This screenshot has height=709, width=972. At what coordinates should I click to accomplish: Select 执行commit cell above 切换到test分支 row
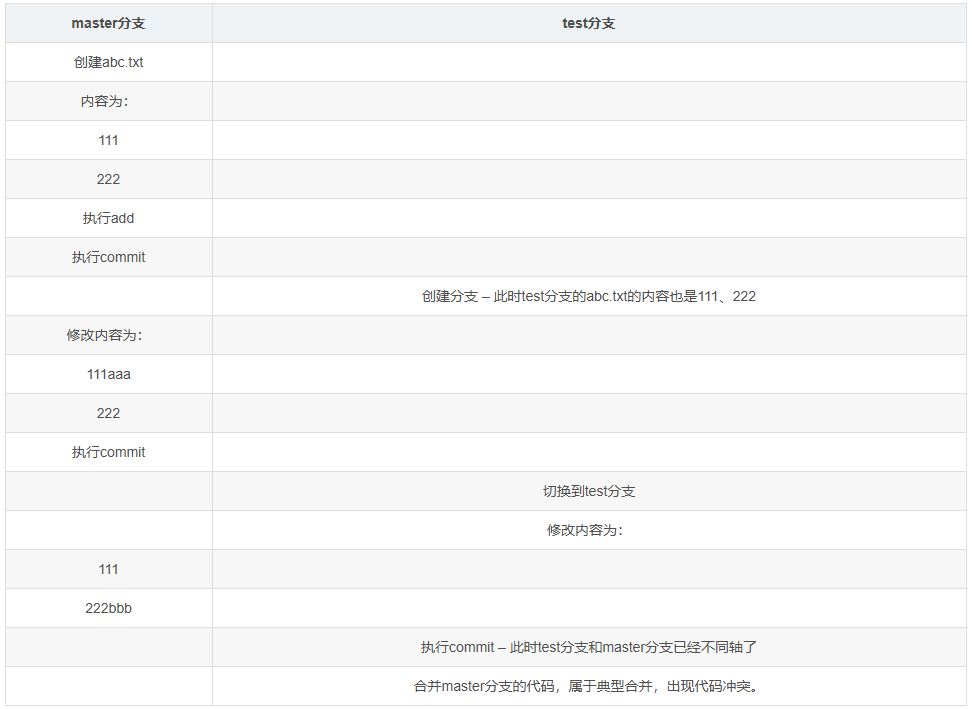tap(108, 452)
